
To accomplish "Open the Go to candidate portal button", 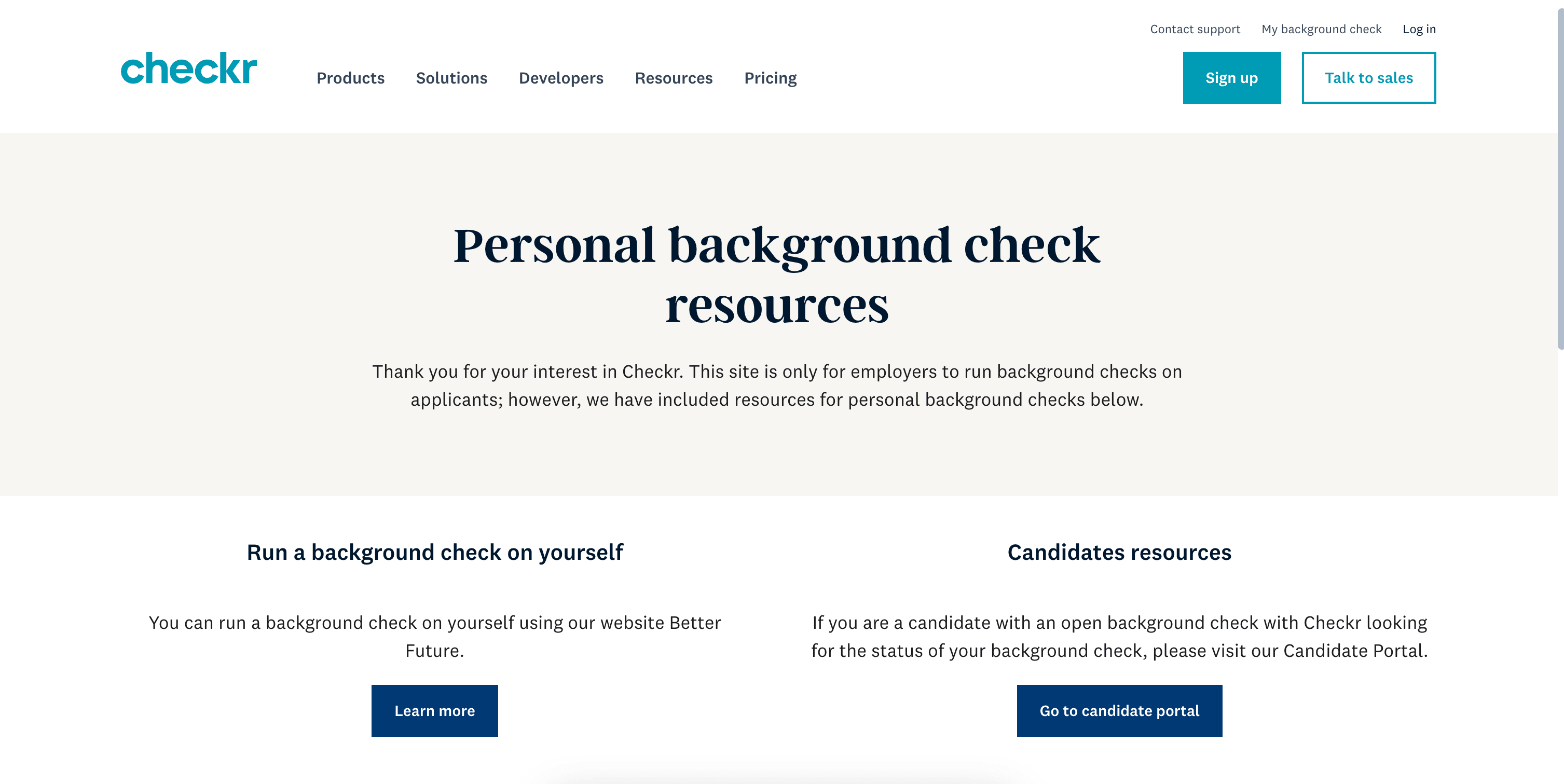I will (x=1119, y=710).
